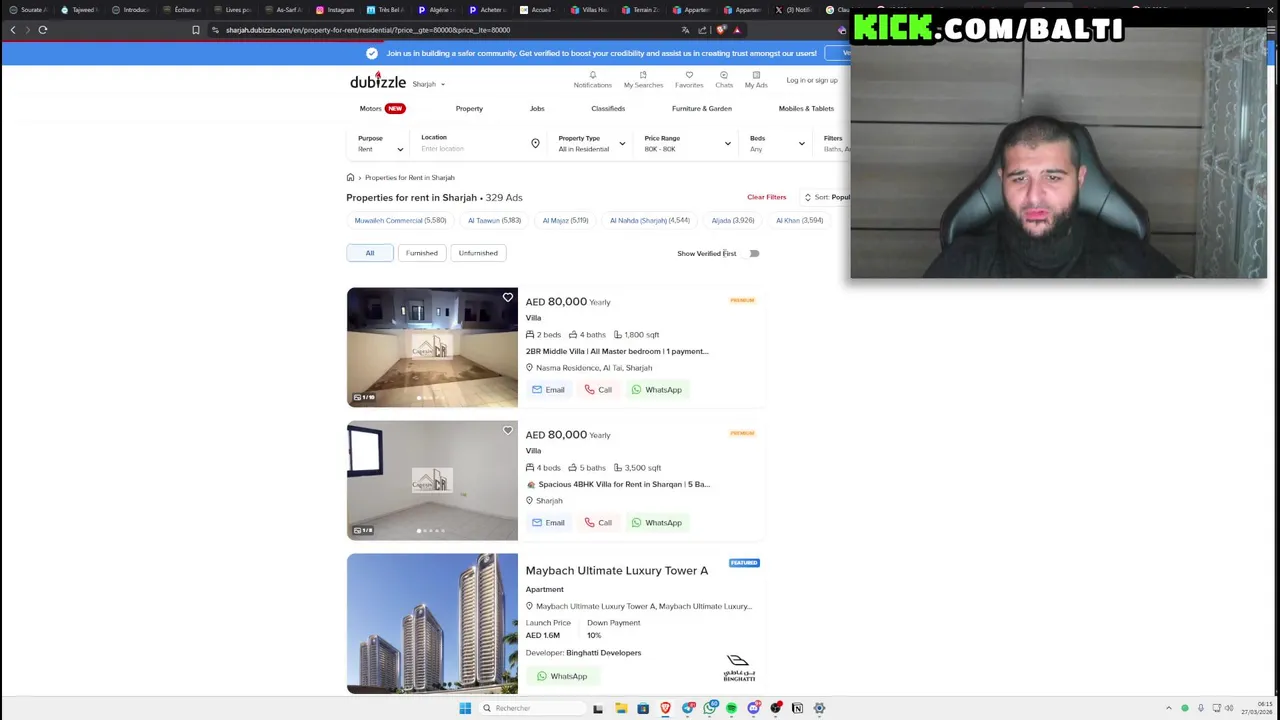
Task: Click the browser address bar URL
Action: 368,30
